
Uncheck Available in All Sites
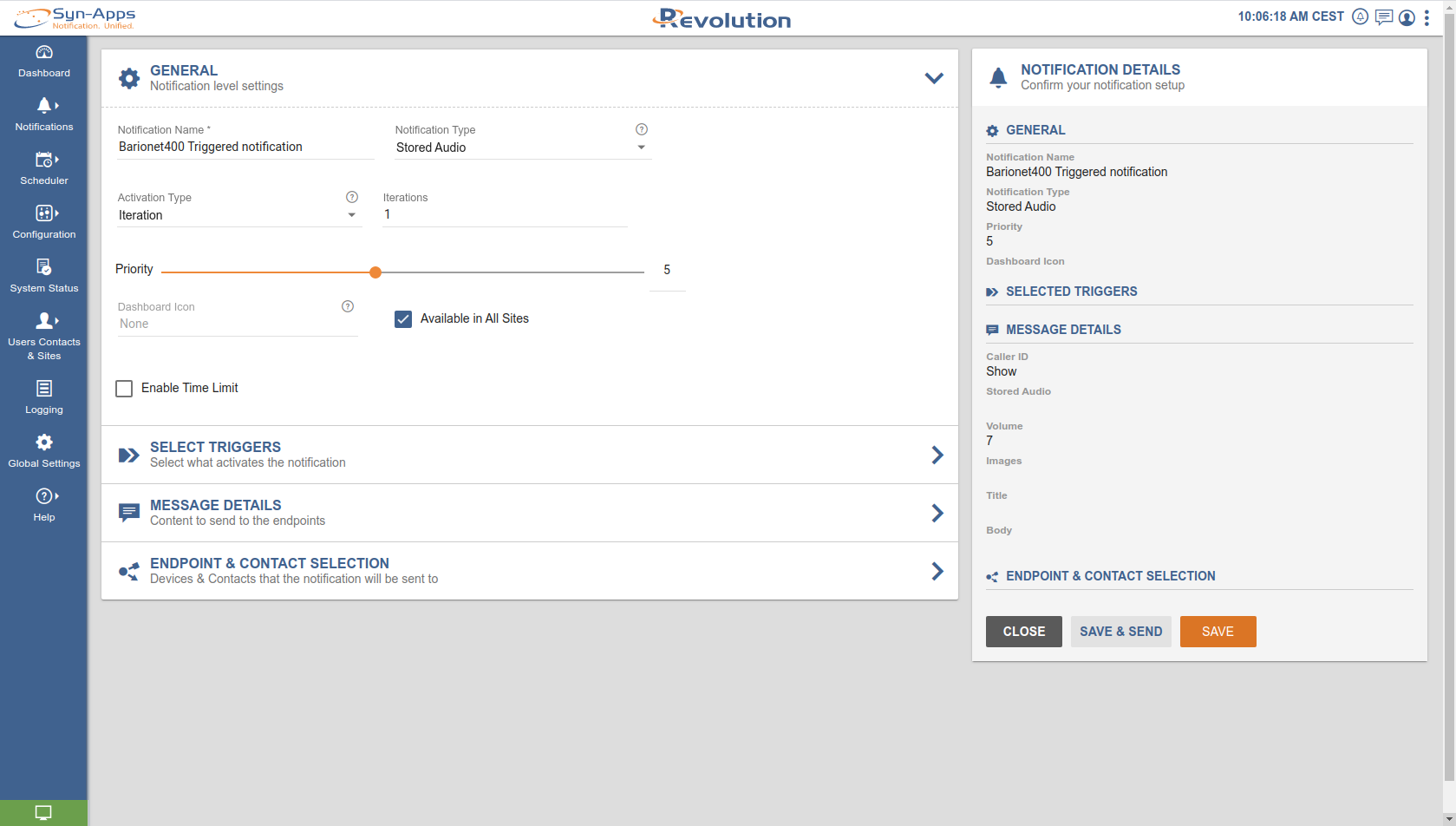(403, 319)
